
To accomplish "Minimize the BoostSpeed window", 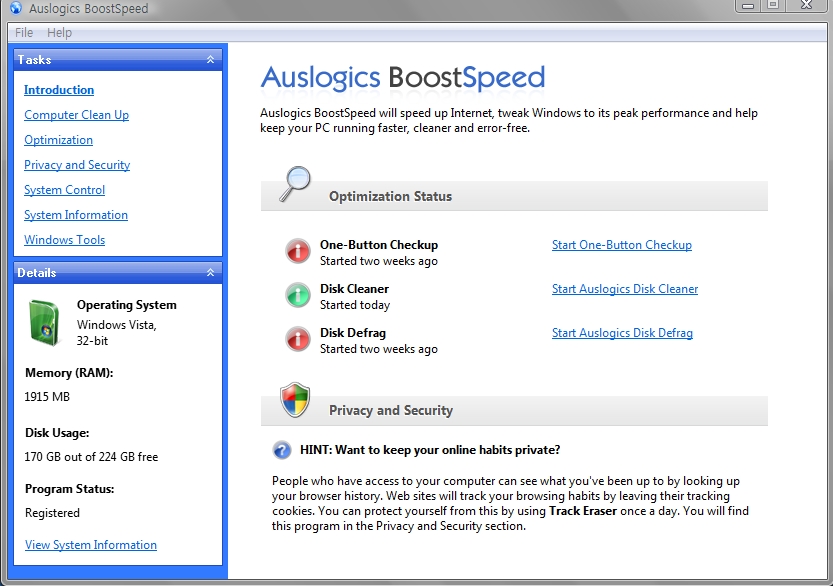I will (748, 5).
